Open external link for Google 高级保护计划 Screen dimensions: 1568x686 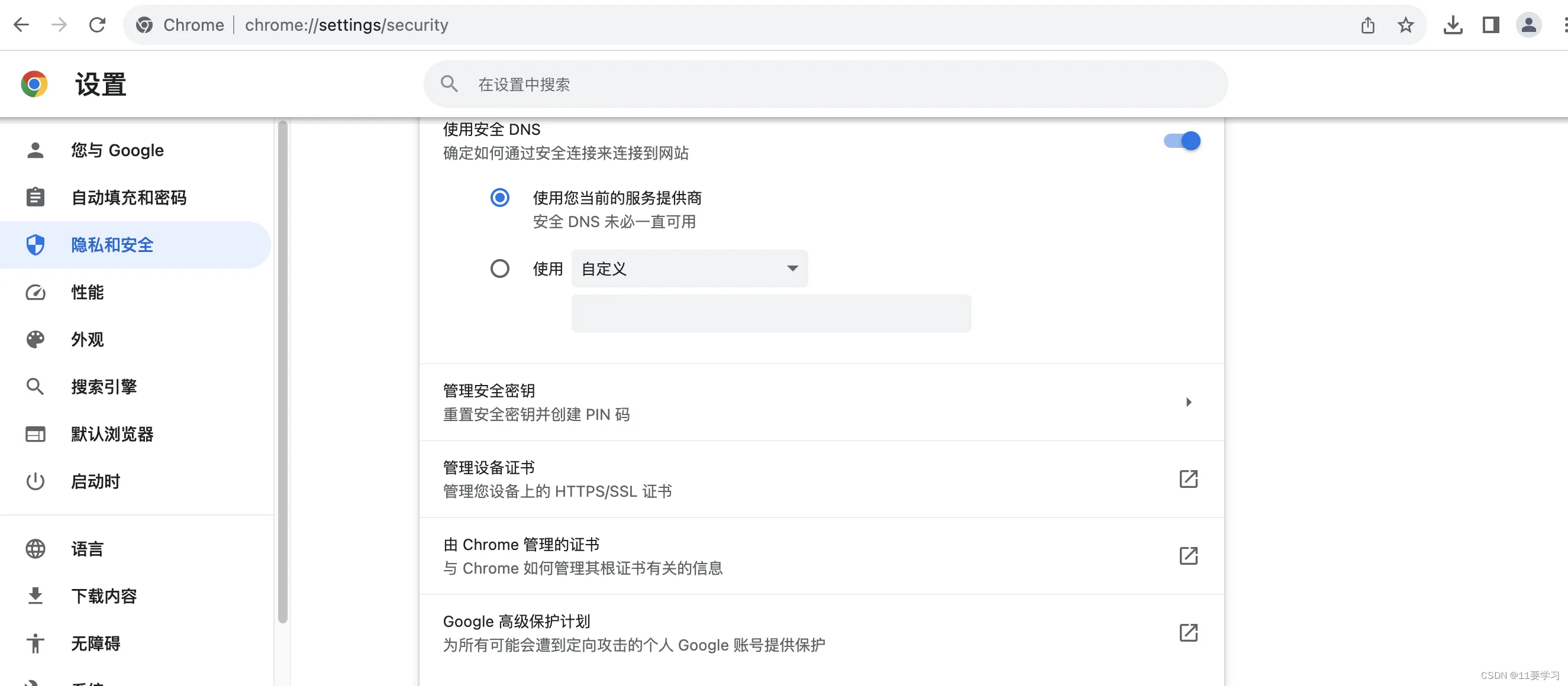pyautogui.click(x=1188, y=633)
